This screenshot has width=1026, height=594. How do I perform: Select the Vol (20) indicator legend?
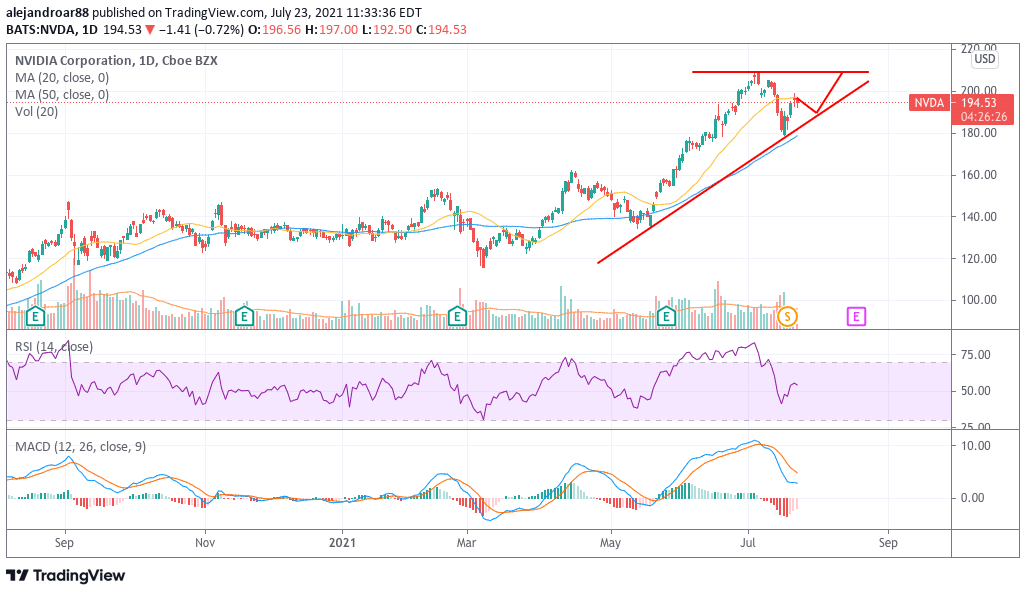(37, 111)
